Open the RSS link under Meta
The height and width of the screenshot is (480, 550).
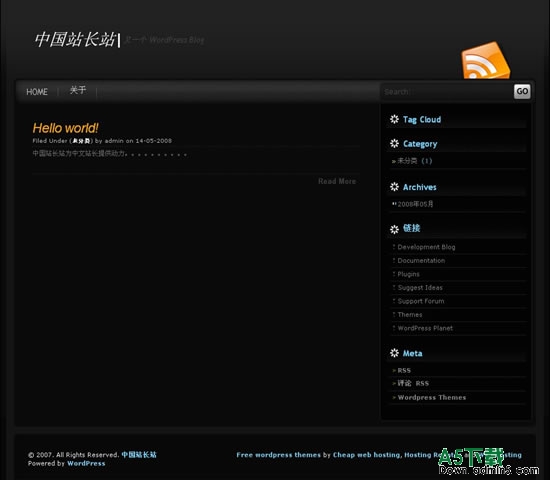coord(404,371)
